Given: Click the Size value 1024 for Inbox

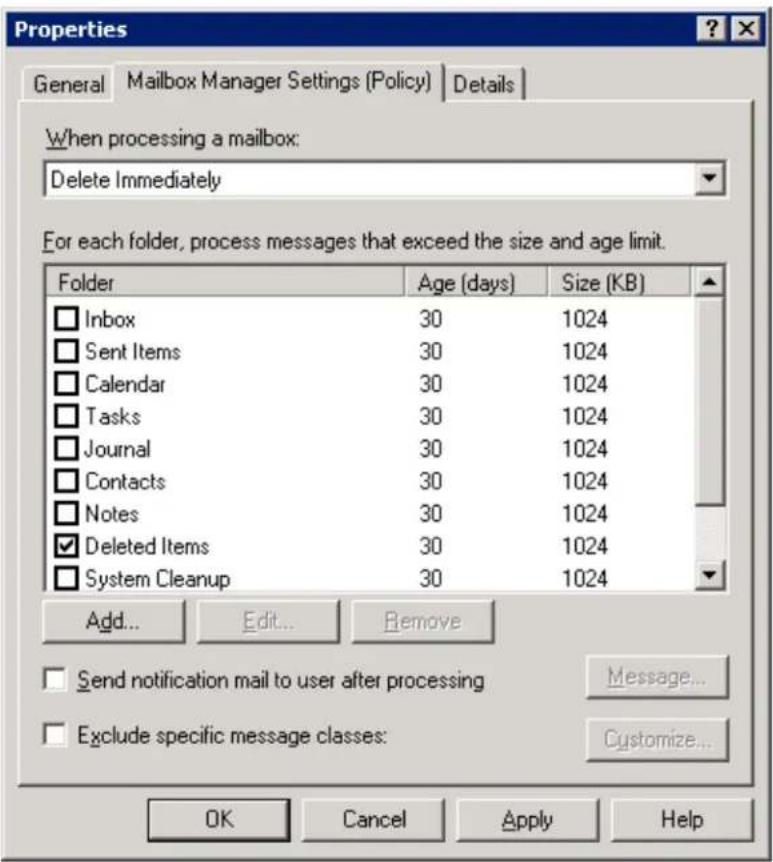Looking at the screenshot, I should 584,319.
